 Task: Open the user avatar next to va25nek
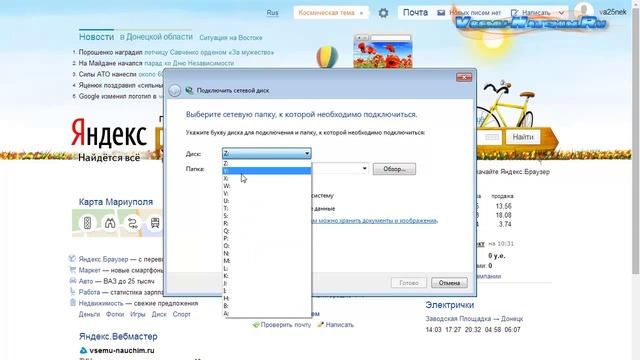point(584,11)
